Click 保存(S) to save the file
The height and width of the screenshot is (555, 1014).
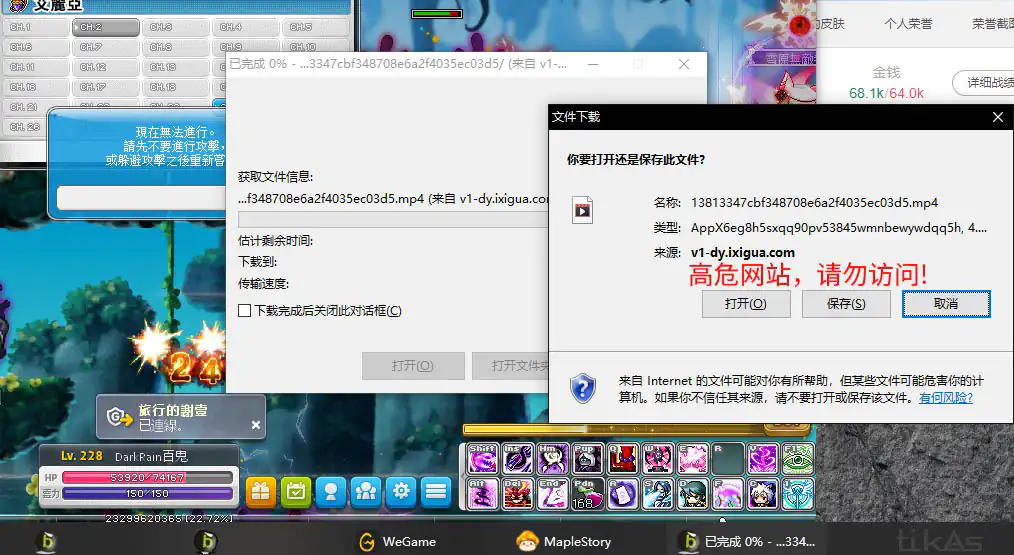point(846,304)
